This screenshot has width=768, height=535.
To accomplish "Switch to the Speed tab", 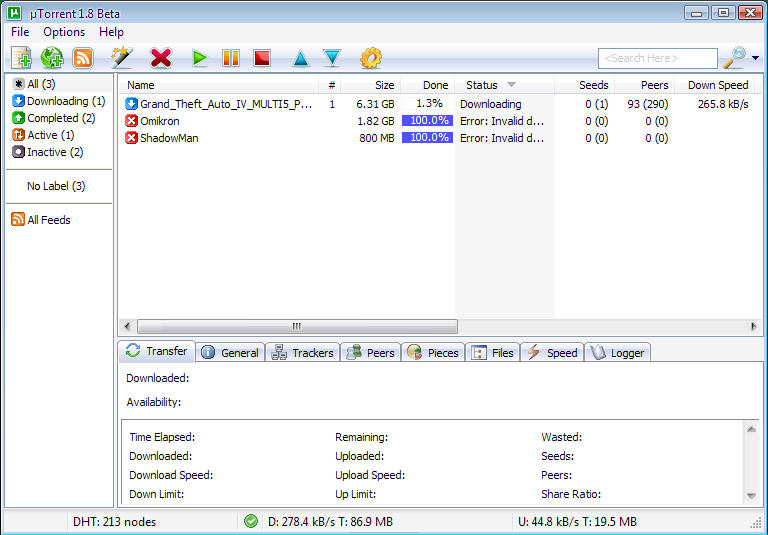I will [x=552, y=353].
